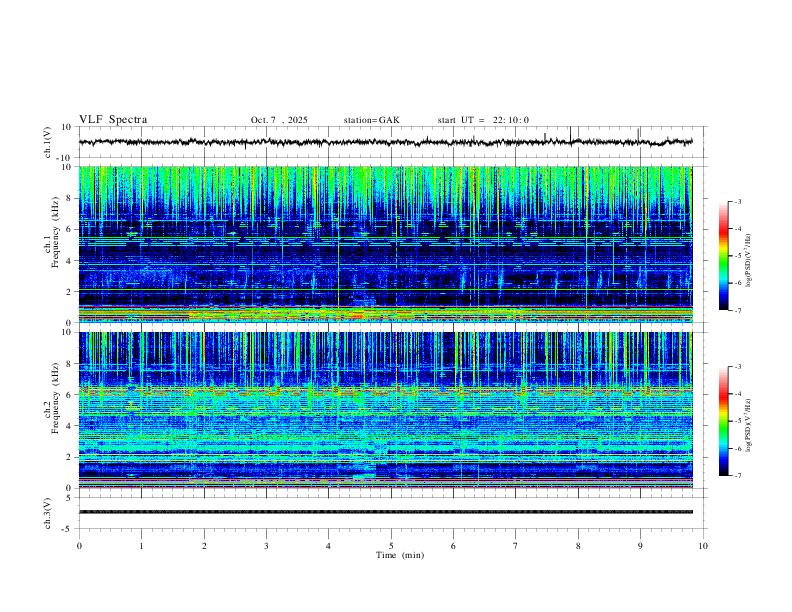The height and width of the screenshot is (612, 792).
Task: Click the "0" tick on the time axis
Action: 79,546
